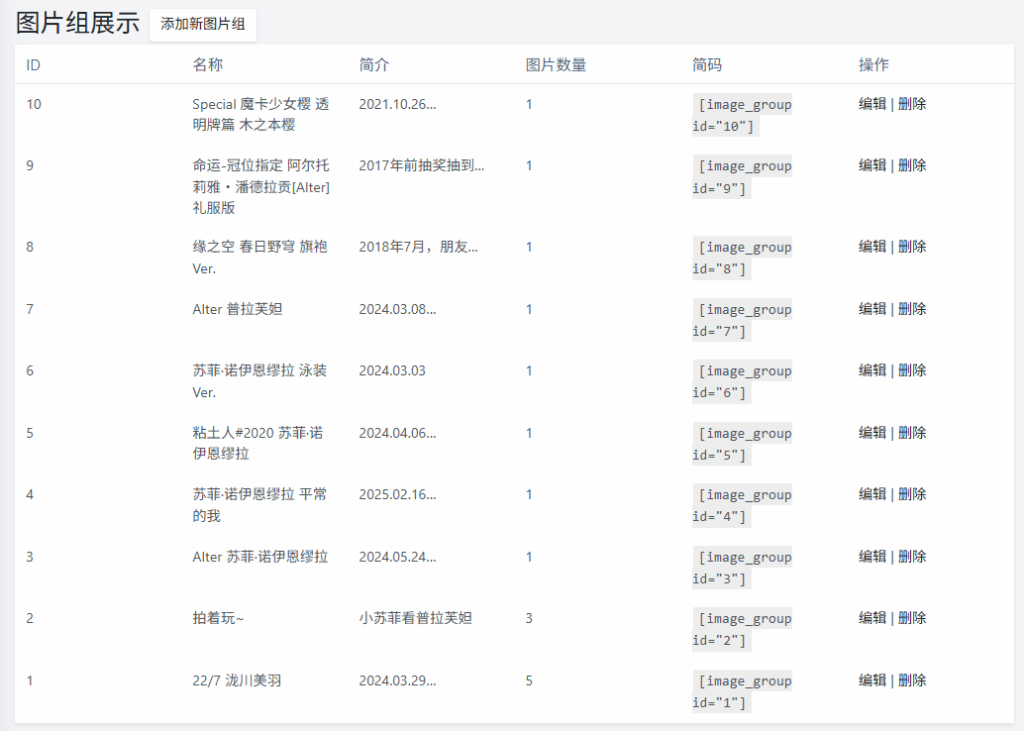Screen dimensions: 1024x731
Task: Click name 粘土人#2020 苏菲·诺伊恩缪拉
Action: (258, 443)
